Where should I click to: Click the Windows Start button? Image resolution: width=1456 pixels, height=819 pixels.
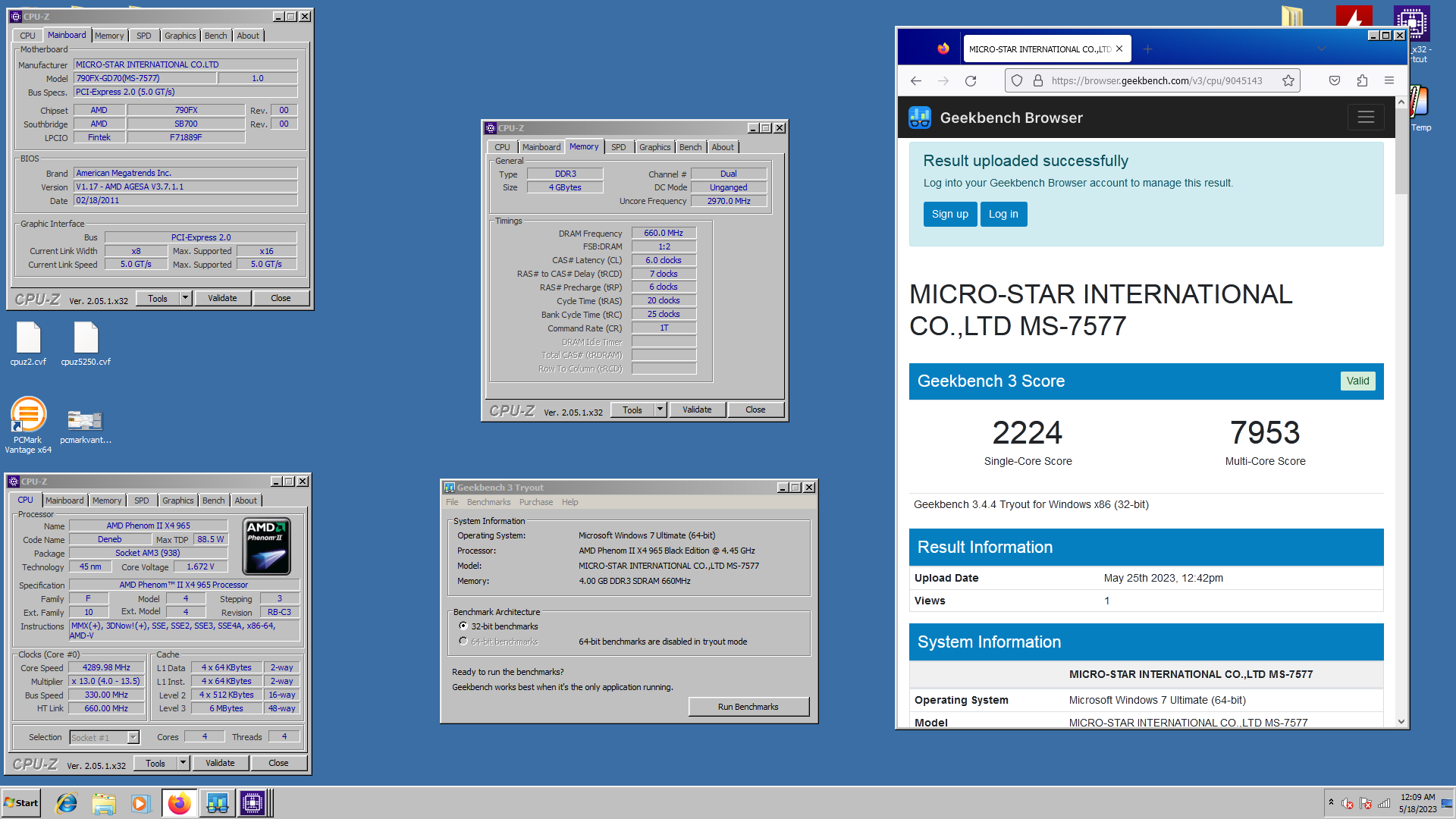pyautogui.click(x=21, y=803)
